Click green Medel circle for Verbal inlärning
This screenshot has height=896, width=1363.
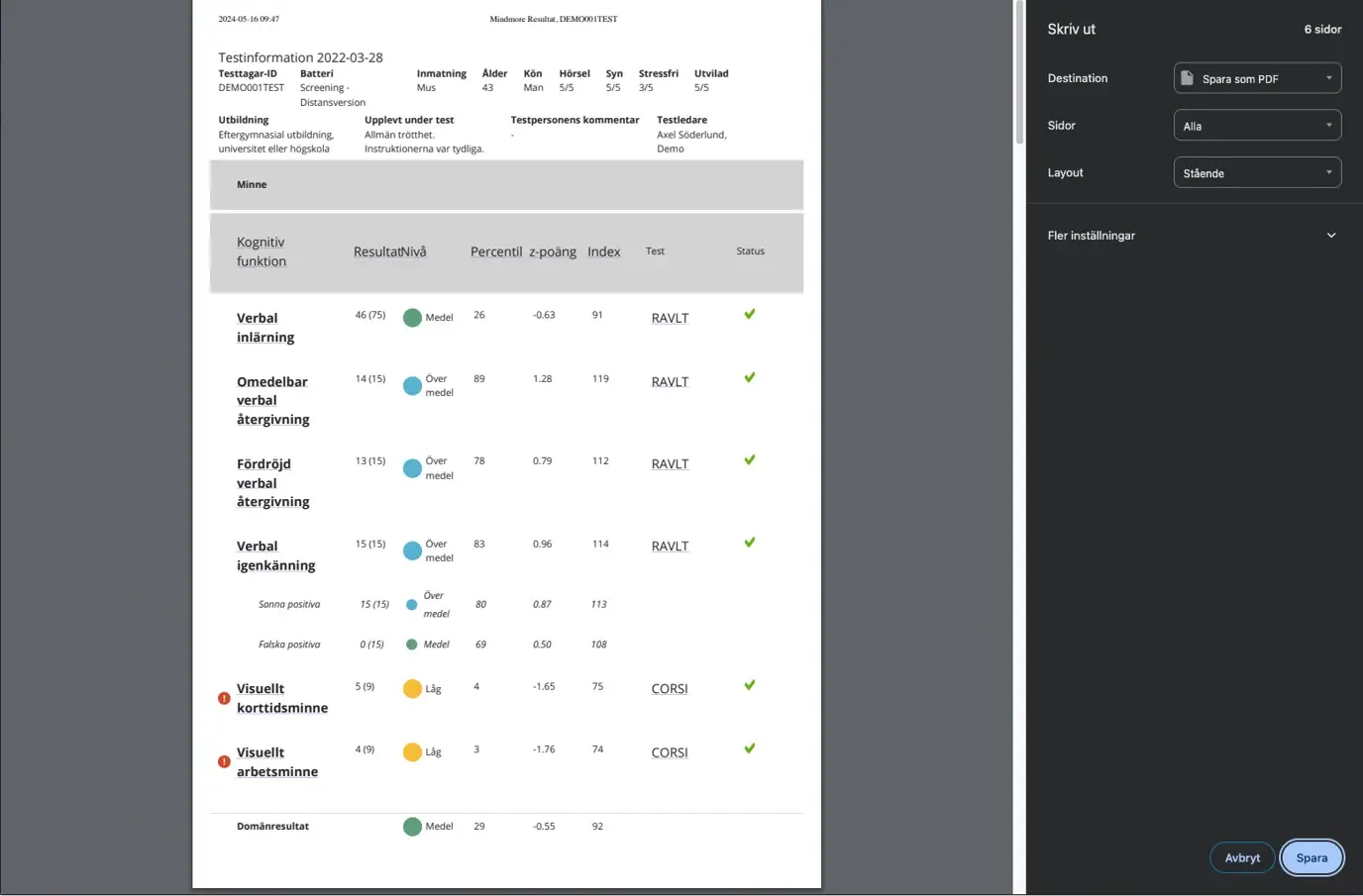[x=412, y=318]
